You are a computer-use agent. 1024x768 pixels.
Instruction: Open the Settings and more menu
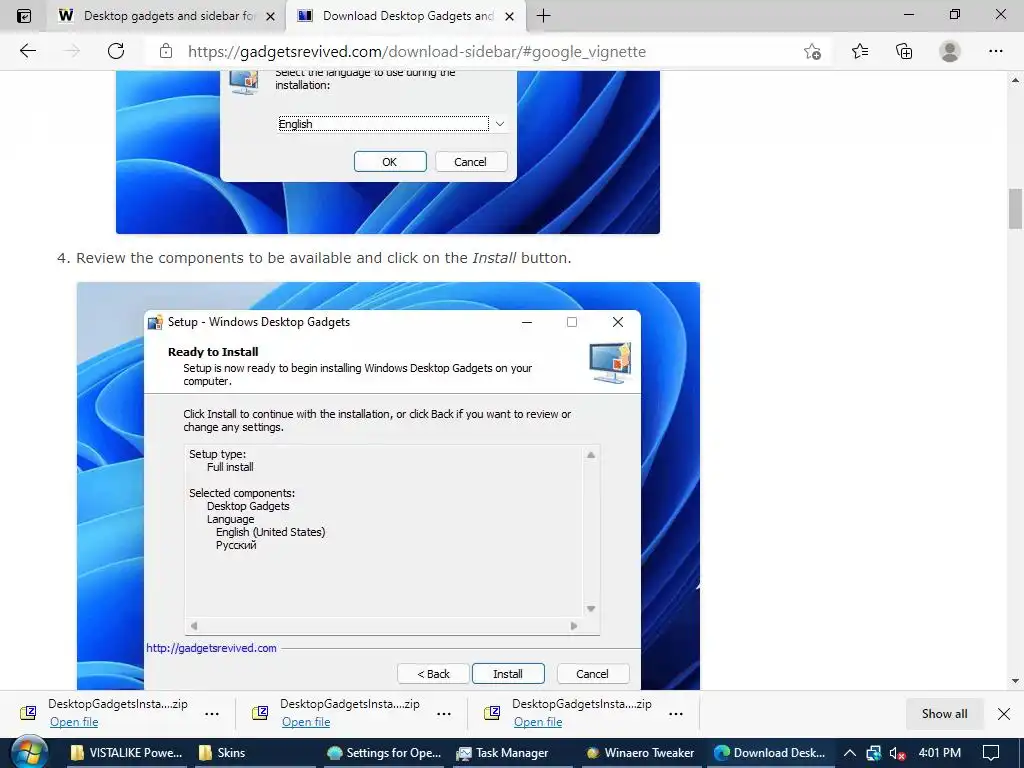995,51
